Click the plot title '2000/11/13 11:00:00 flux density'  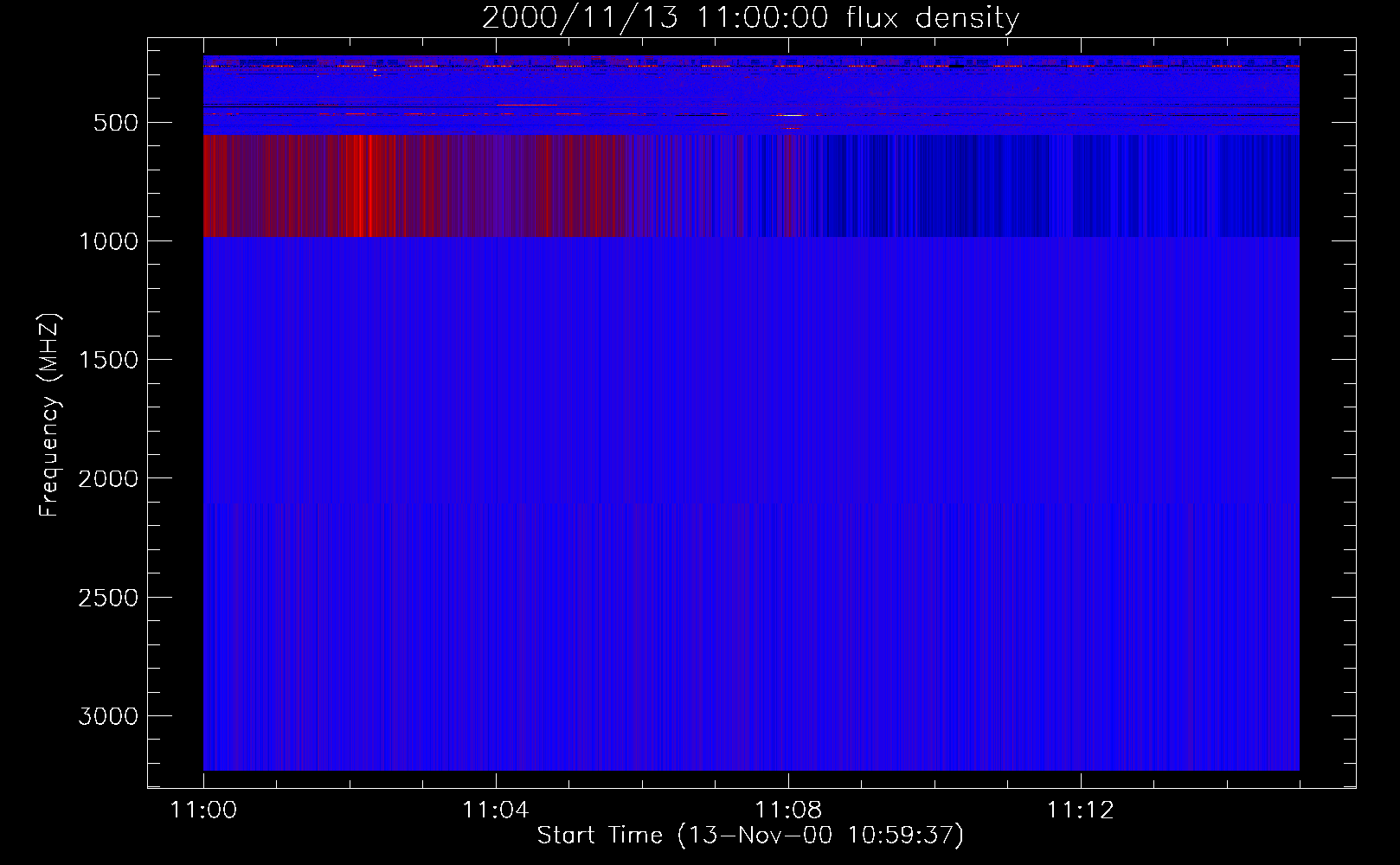(750, 18)
